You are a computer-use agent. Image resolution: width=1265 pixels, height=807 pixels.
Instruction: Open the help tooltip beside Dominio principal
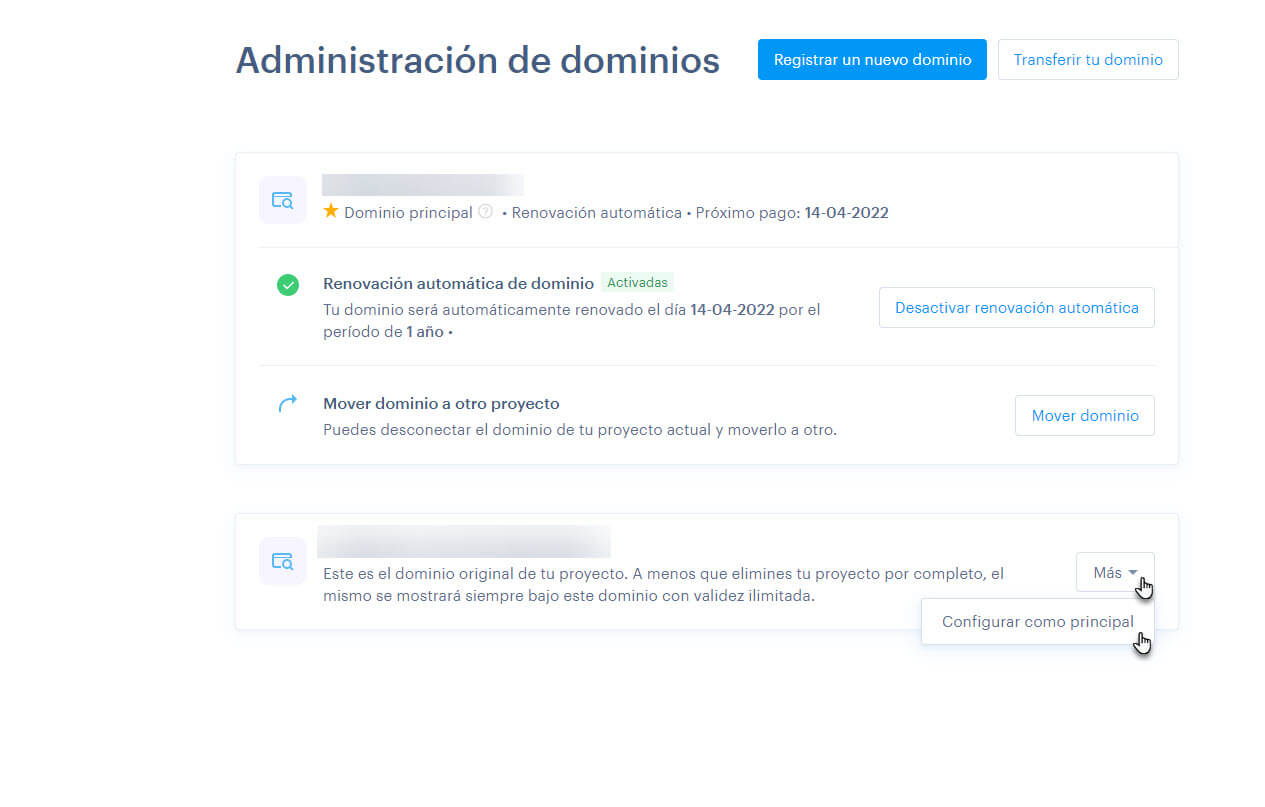pyautogui.click(x=486, y=211)
